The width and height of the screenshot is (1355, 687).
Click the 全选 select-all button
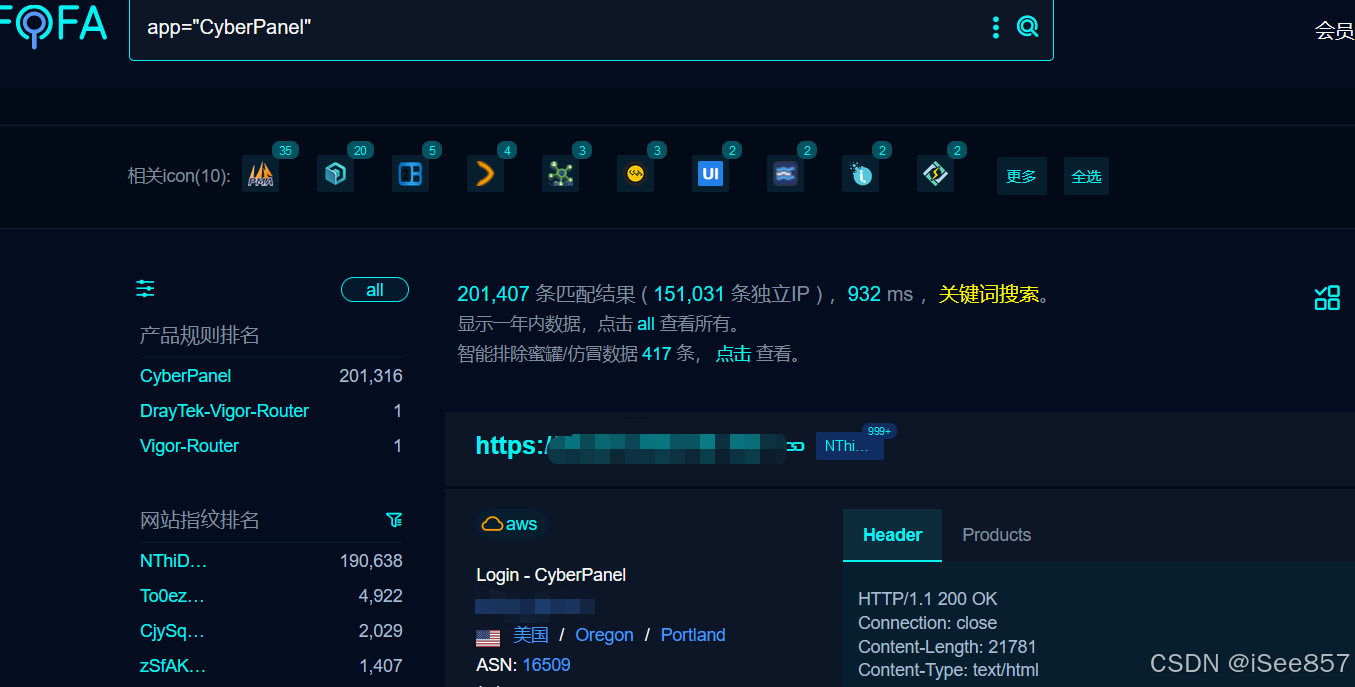[1086, 176]
